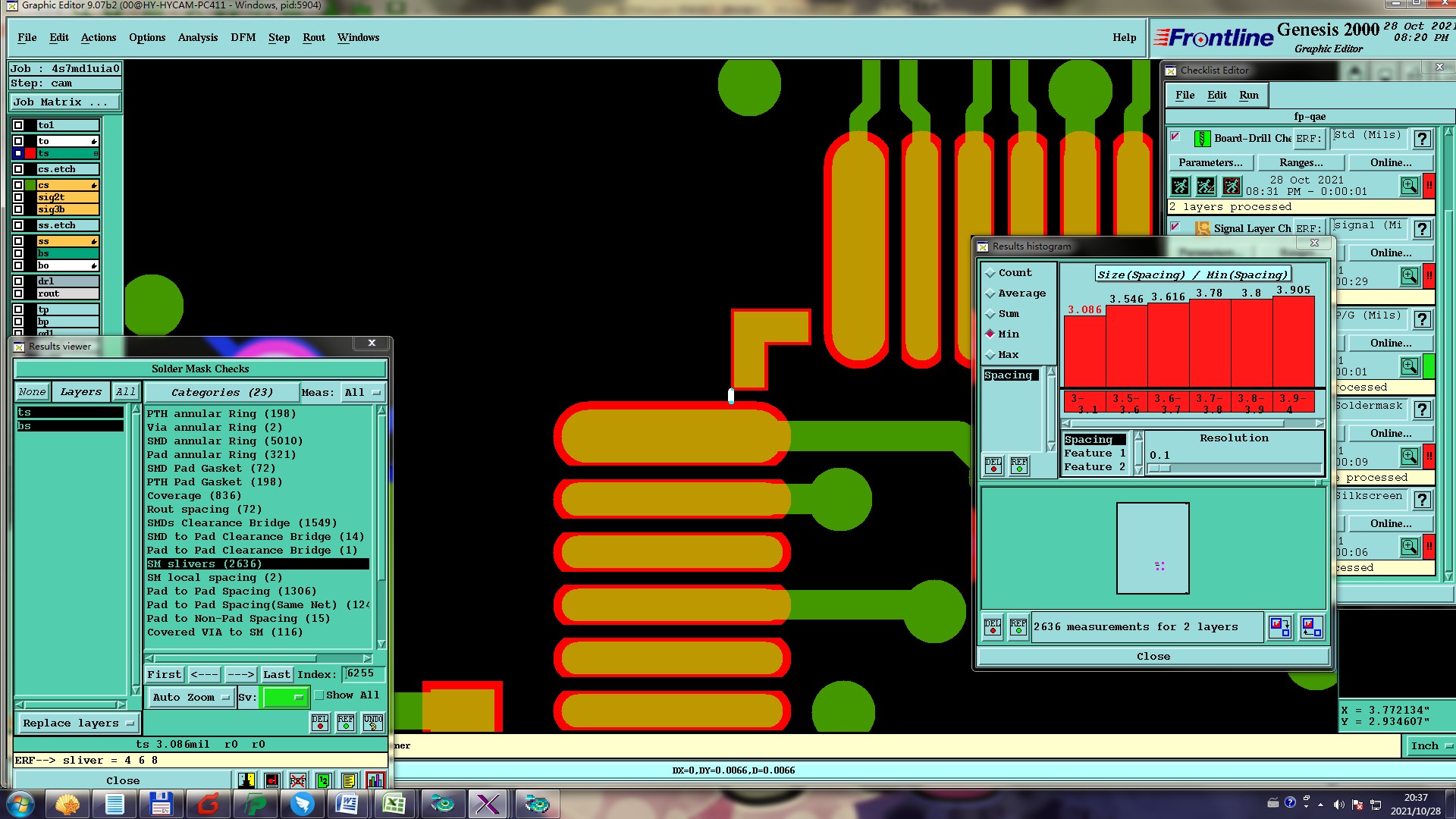The image size is (1456, 819).
Task: Click the yellow notes report icon
Action: tap(349, 780)
